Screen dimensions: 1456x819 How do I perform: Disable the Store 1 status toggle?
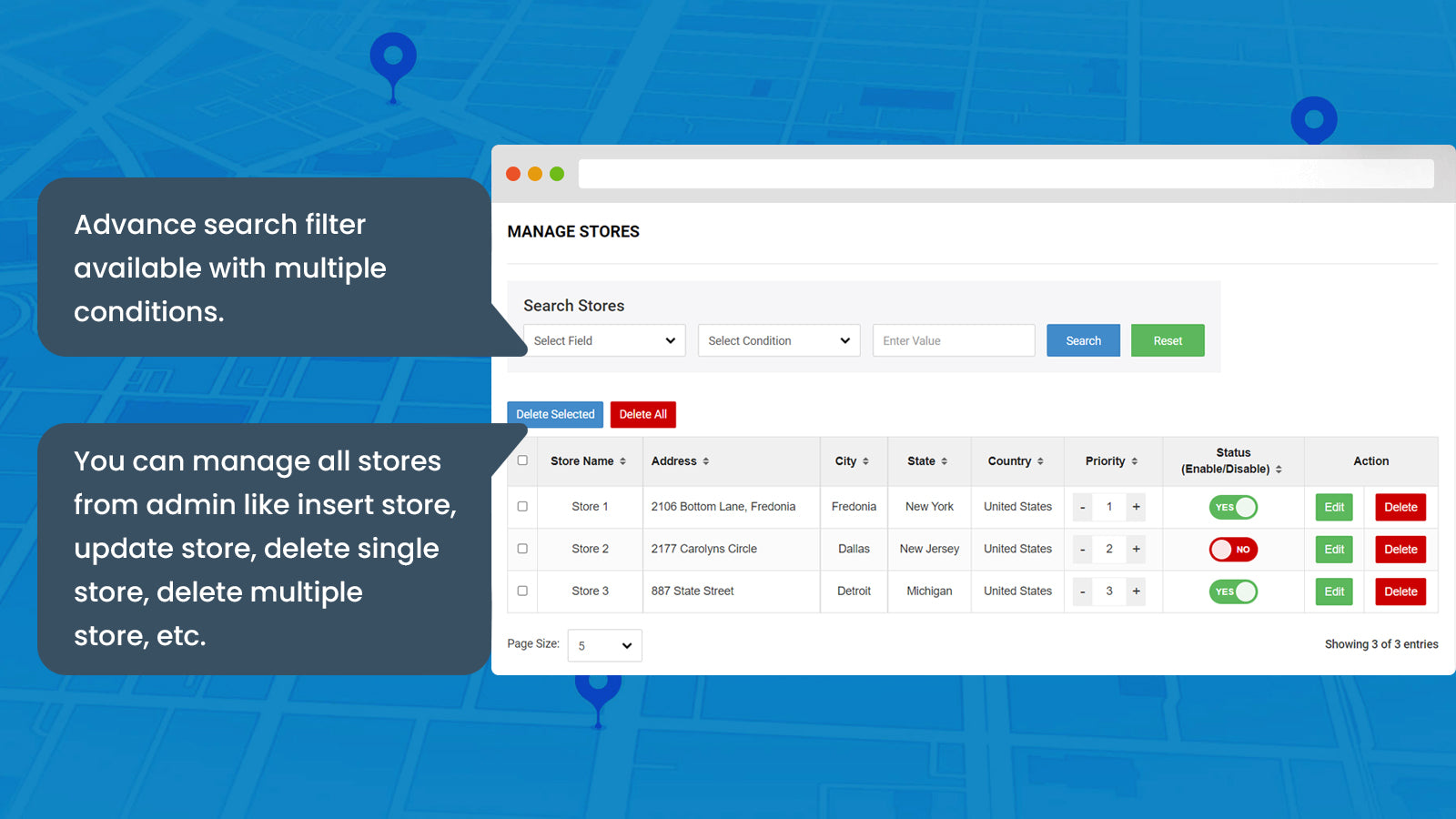pyautogui.click(x=1233, y=507)
